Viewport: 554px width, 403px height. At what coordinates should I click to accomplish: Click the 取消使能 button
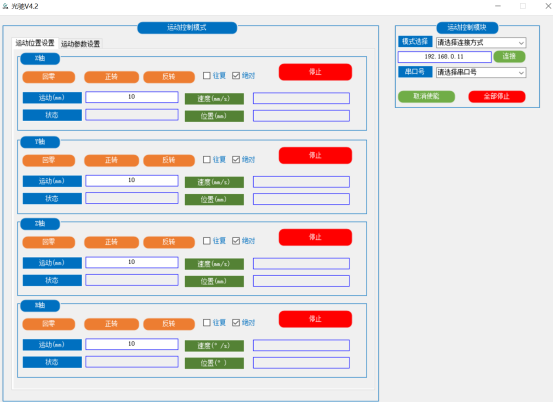click(426, 96)
